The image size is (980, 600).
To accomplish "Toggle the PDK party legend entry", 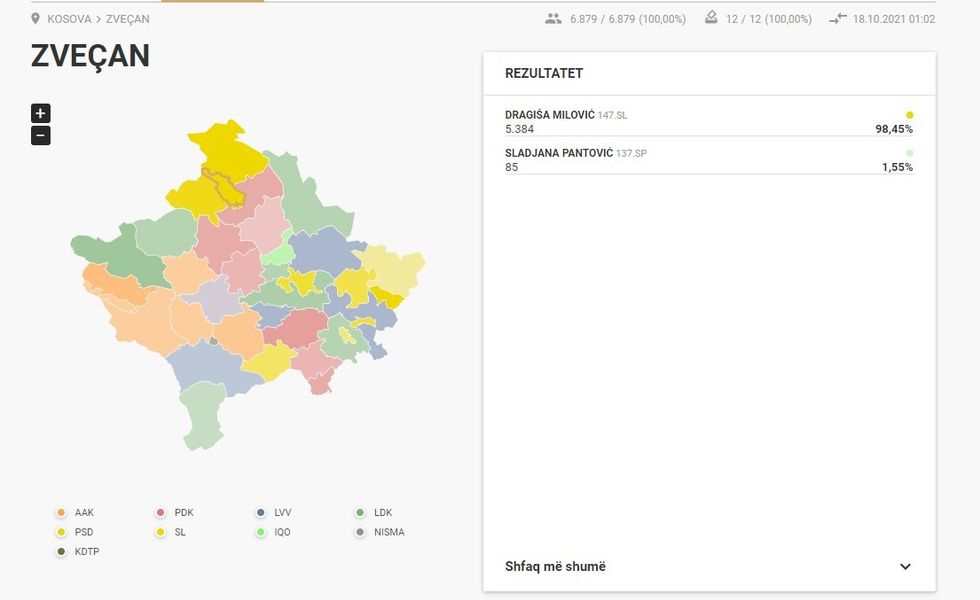I will [175, 513].
